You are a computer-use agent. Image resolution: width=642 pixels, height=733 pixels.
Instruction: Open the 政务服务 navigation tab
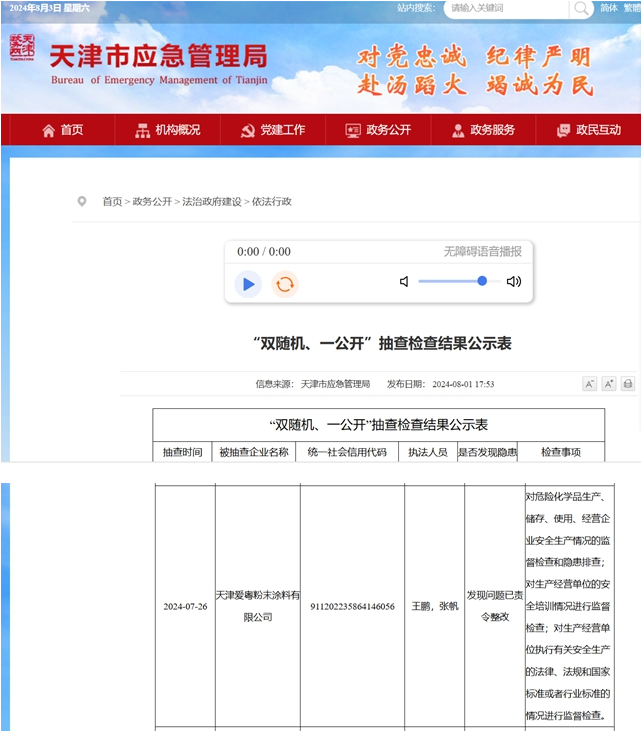click(x=483, y=130)
